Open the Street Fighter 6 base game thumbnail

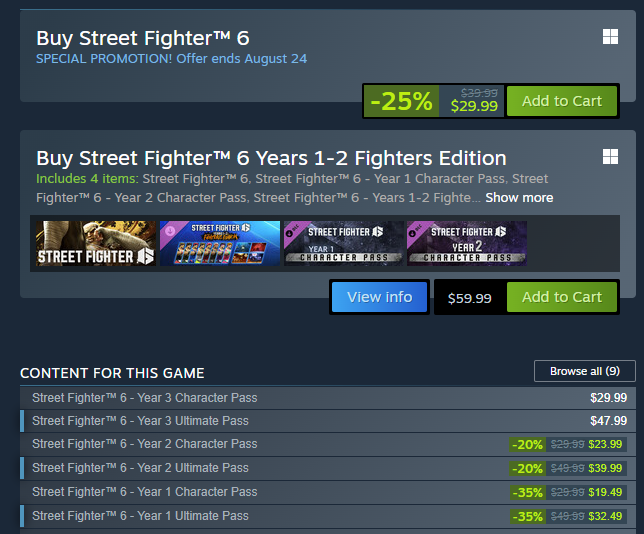[96, 244]
